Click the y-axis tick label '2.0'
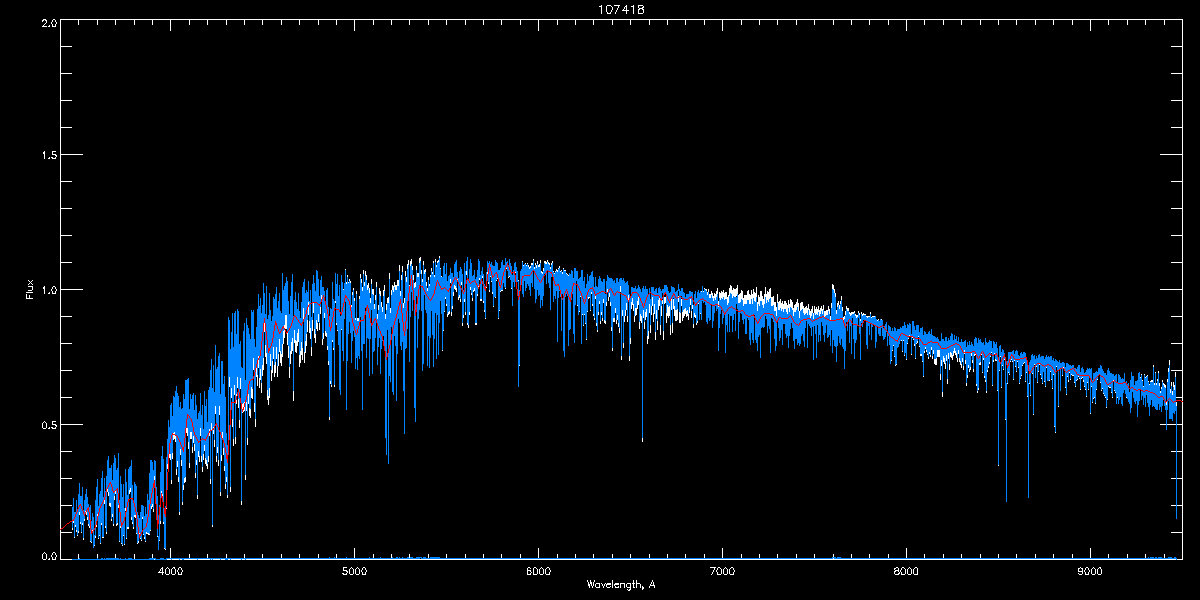The image size is (1200, 600). [48, 22]
